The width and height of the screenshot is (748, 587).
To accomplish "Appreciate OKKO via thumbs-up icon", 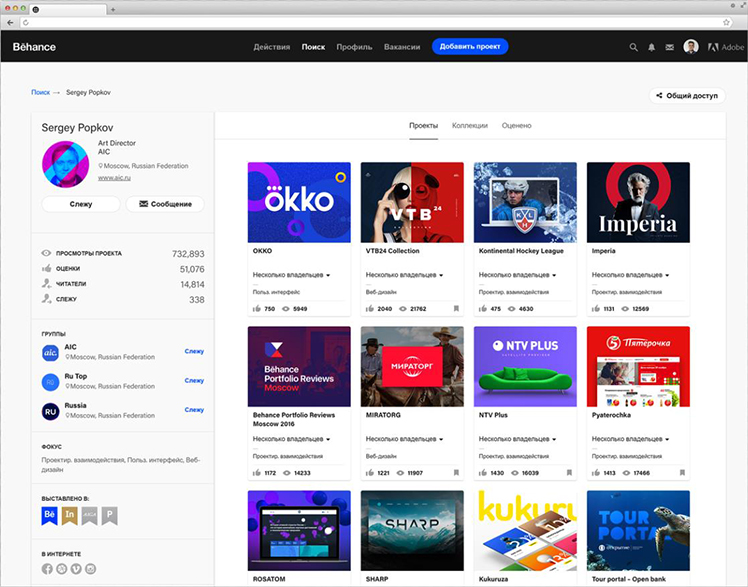I will (257, 309).
